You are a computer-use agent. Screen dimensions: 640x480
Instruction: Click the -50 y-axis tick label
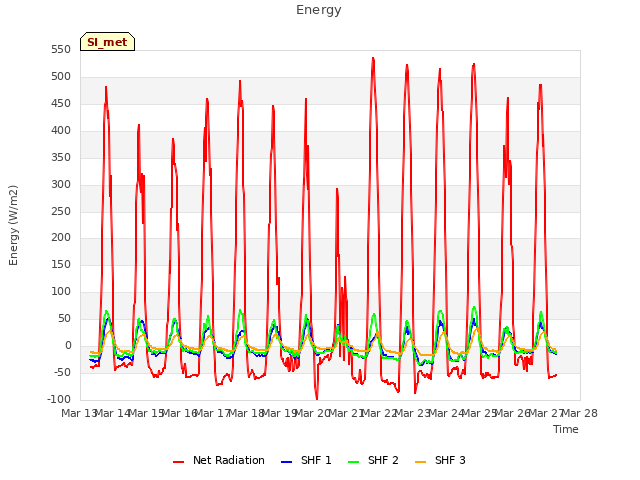pos(62,372)
